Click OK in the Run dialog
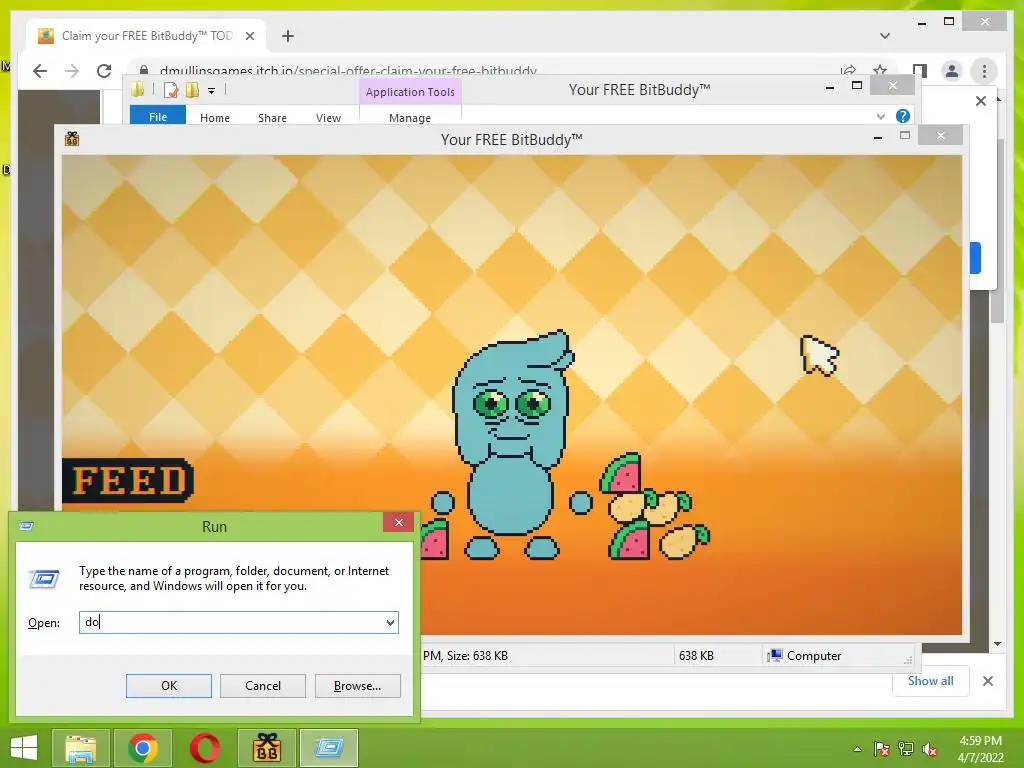Viewport: 1024px width, 768px height. click(x=168, y=686)
